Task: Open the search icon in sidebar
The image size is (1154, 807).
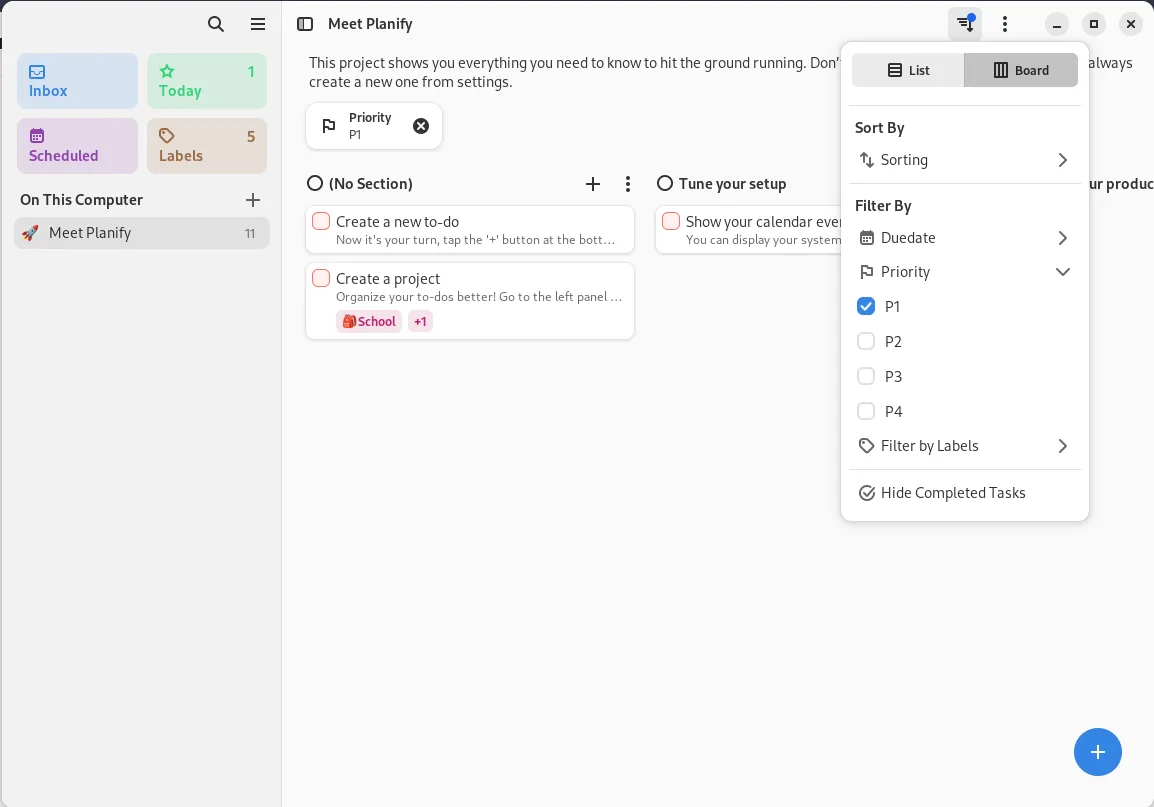Action: click(216, 24)
